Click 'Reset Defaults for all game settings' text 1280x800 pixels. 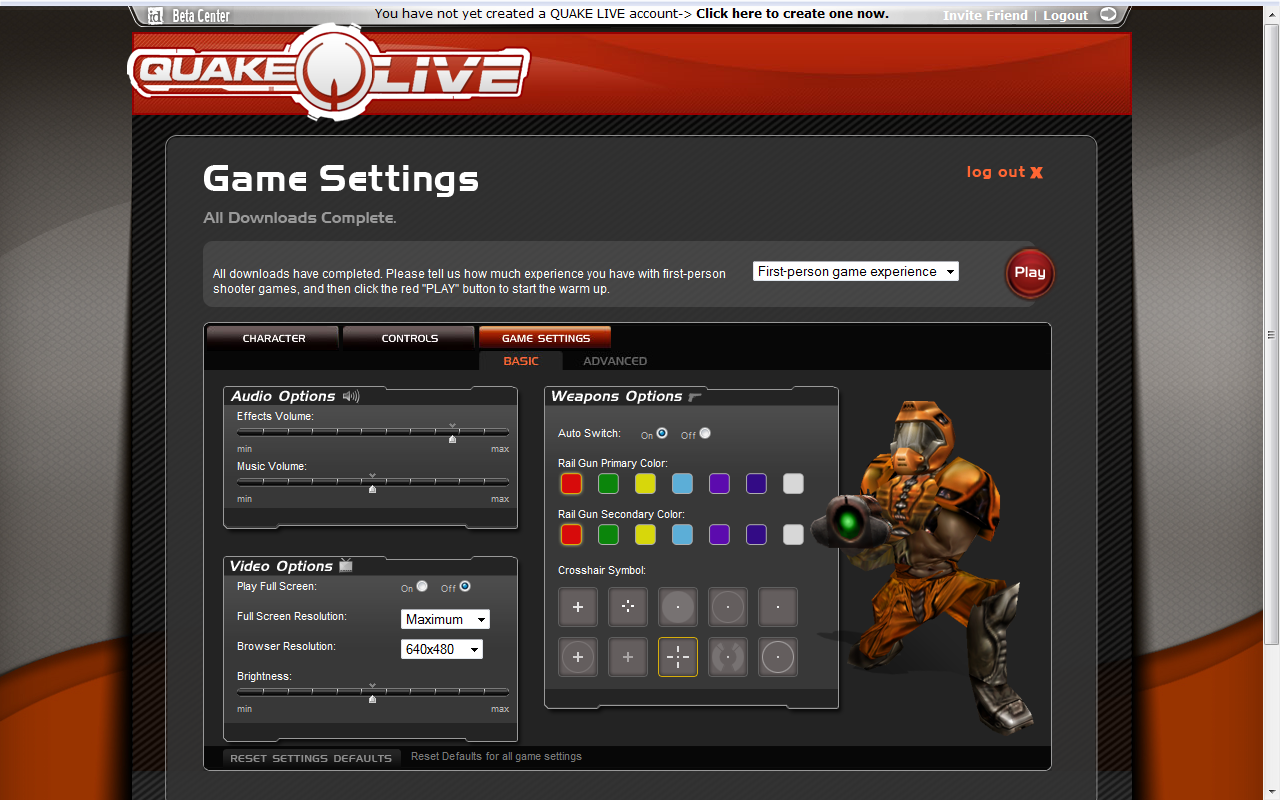pyautogui.click(x=496, y=757)
